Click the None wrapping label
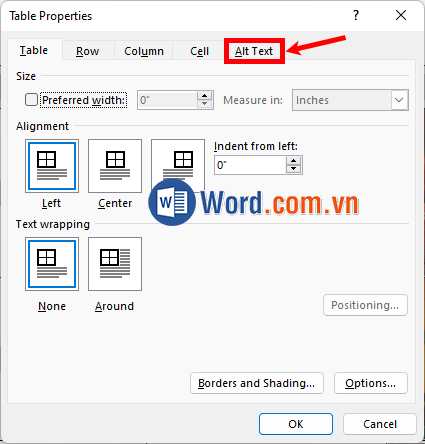 [x=52, y=306]
